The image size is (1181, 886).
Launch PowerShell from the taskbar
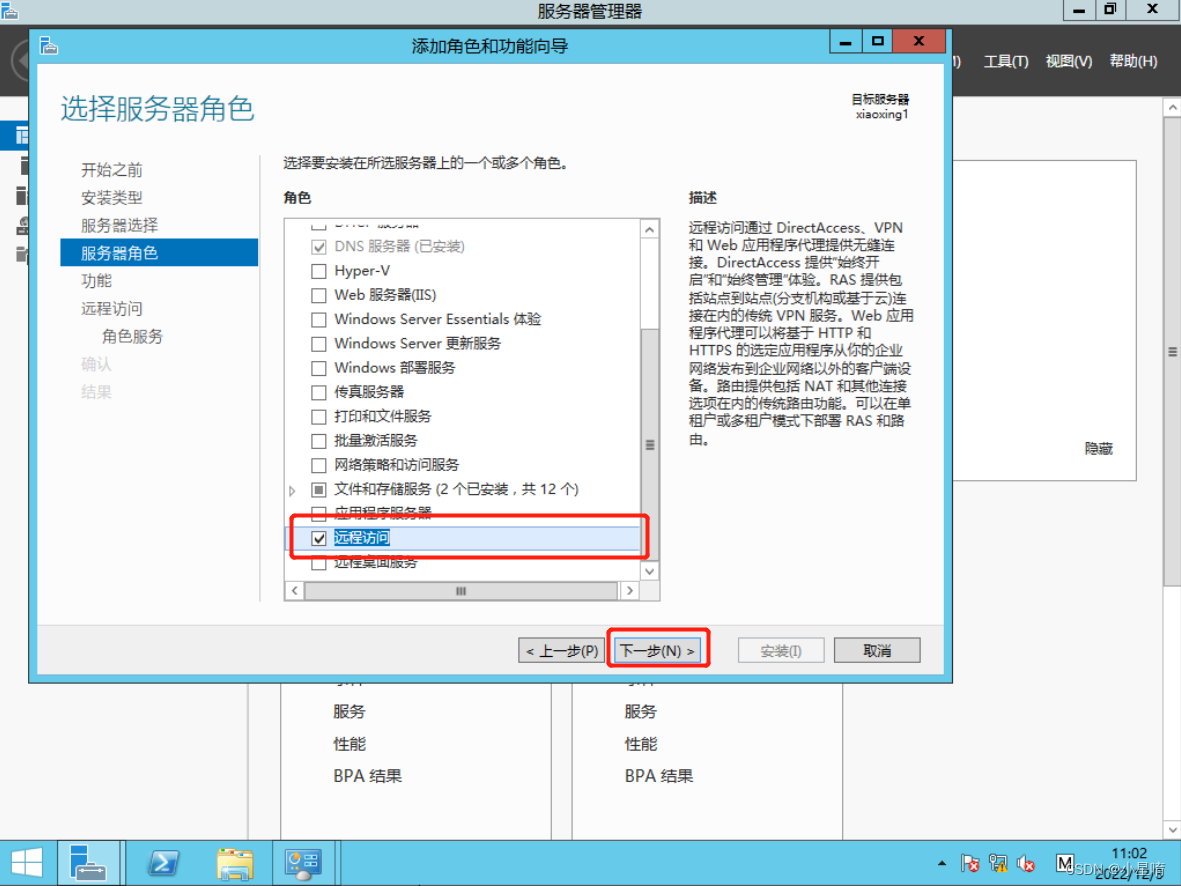tap(163, 863)
